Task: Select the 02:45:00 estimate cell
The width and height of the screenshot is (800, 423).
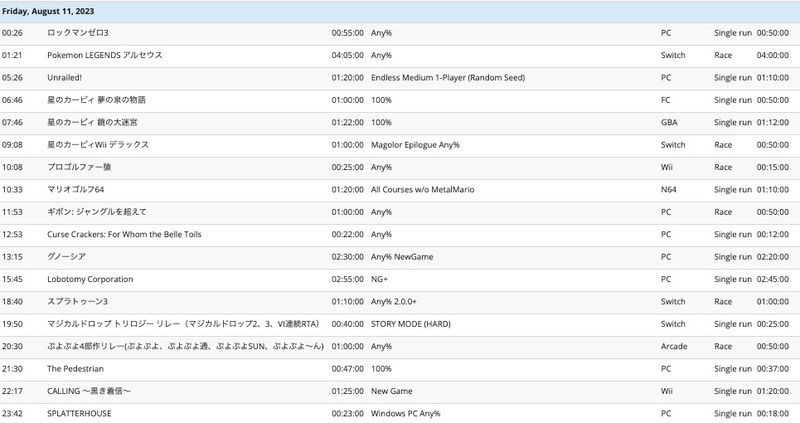Action: (772, 279)
